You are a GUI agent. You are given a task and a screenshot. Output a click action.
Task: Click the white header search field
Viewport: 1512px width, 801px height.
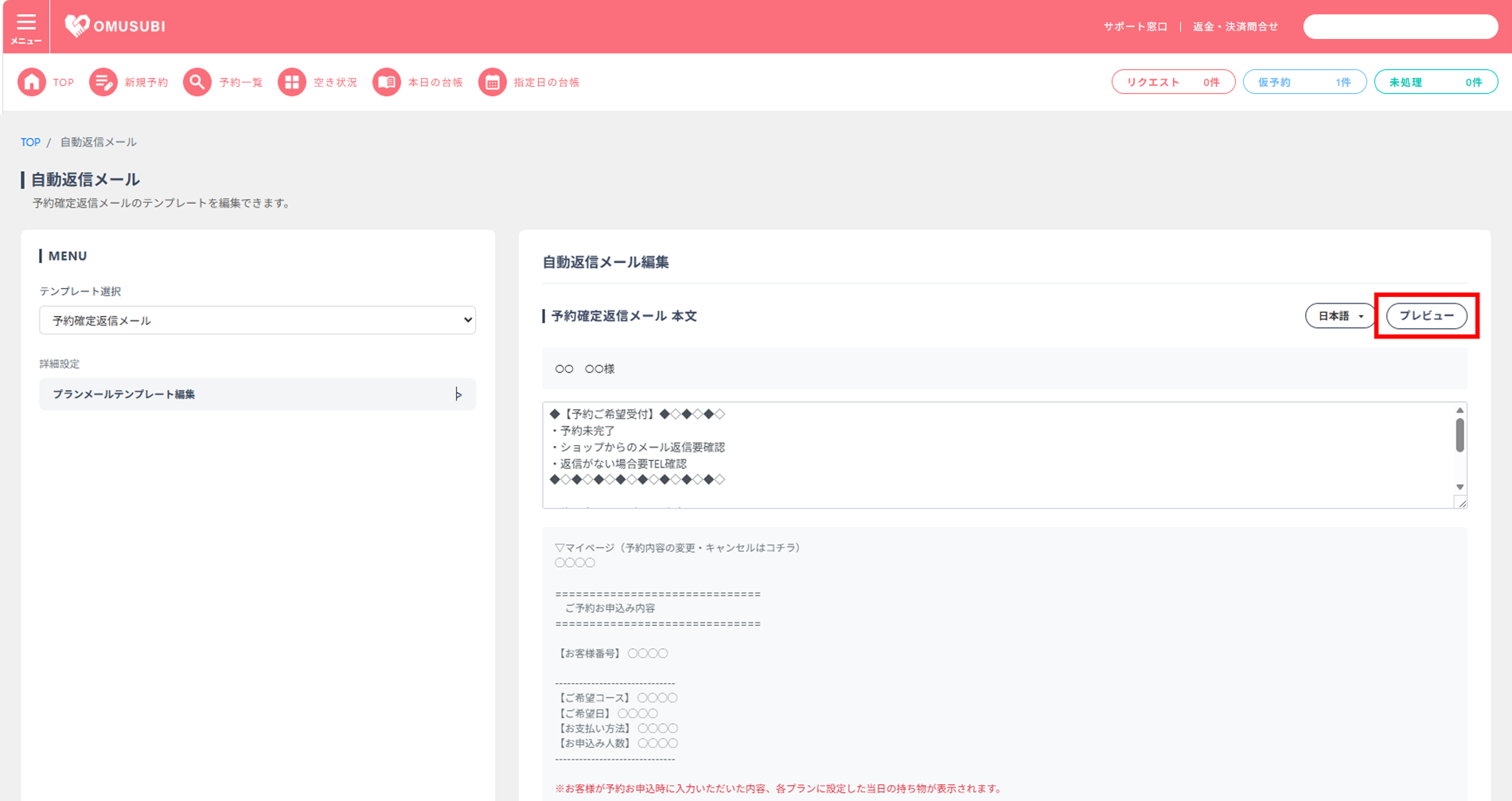1401,26
